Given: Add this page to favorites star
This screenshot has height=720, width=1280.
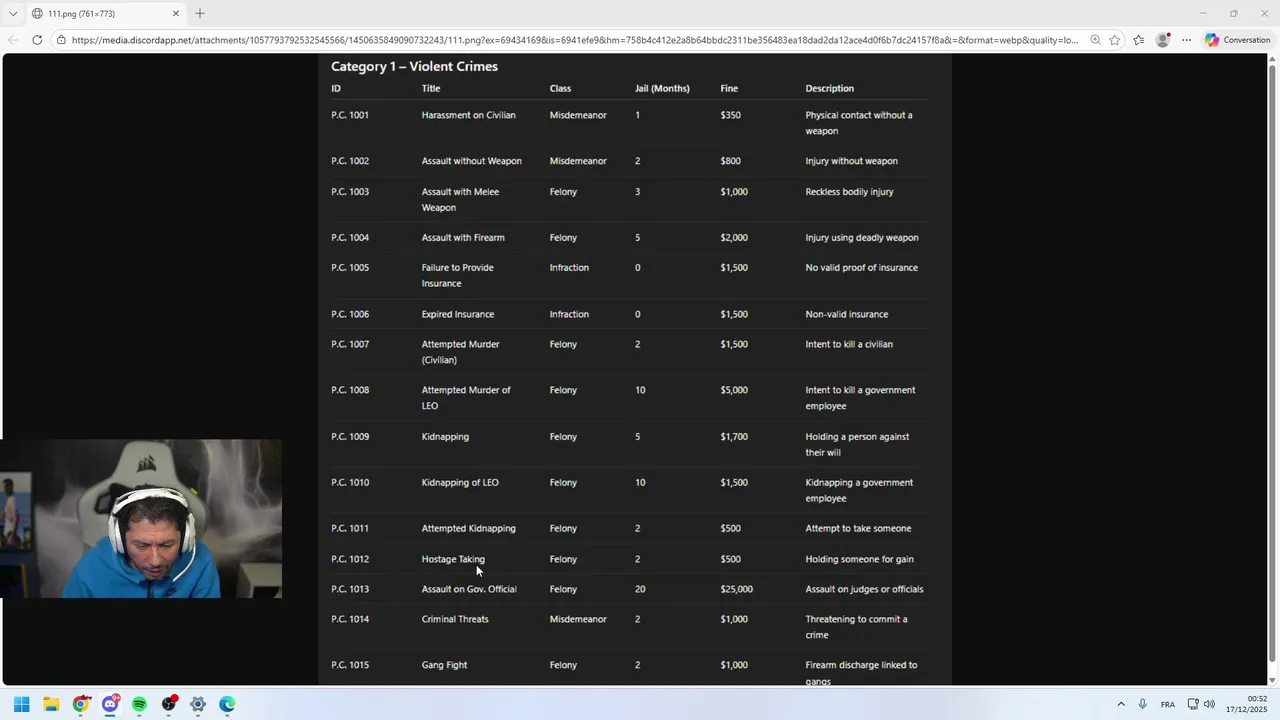Looking at the screenshot, I should click(x=1114, y=40).
